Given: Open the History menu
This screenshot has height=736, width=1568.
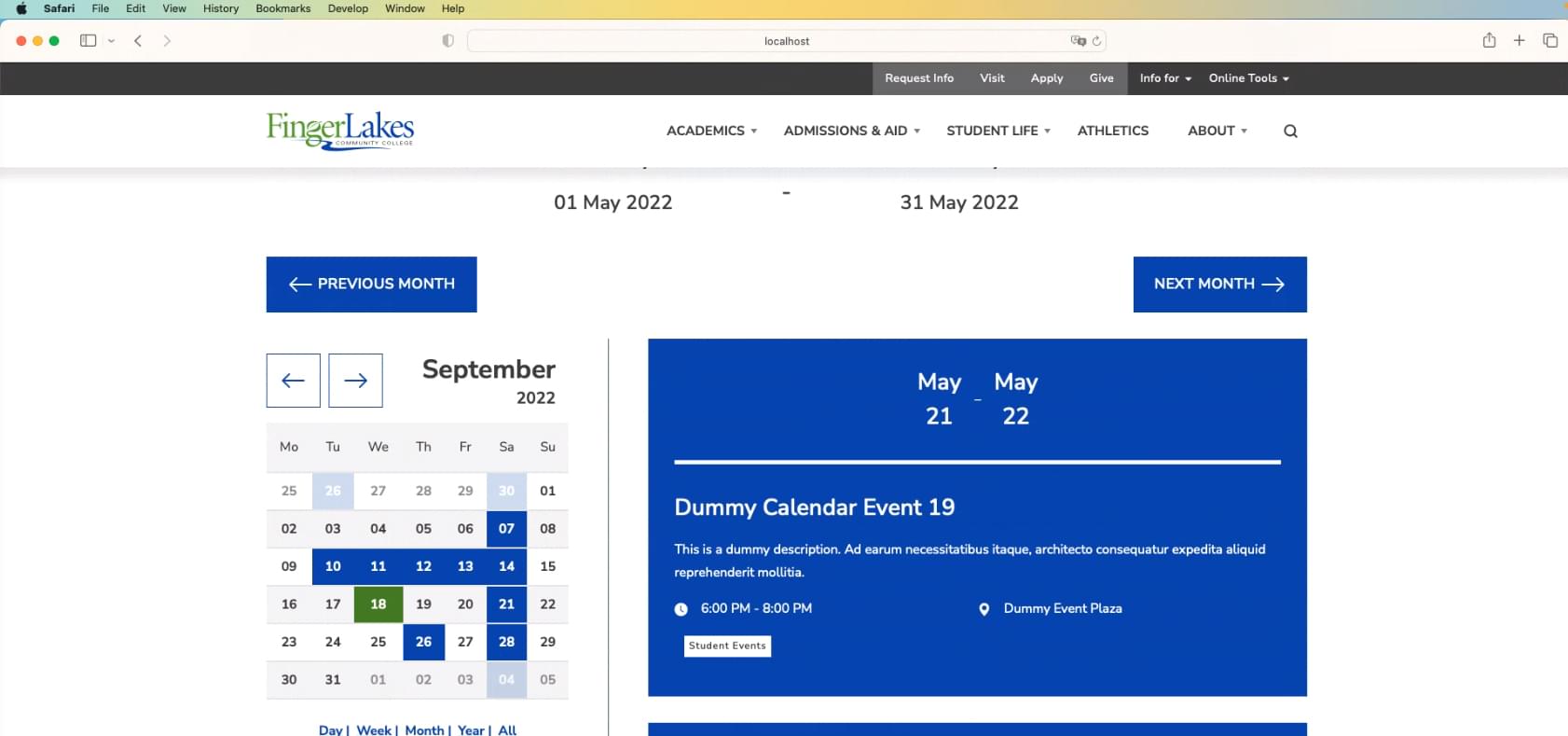Looking at the screenshot, I should point(221,8).
